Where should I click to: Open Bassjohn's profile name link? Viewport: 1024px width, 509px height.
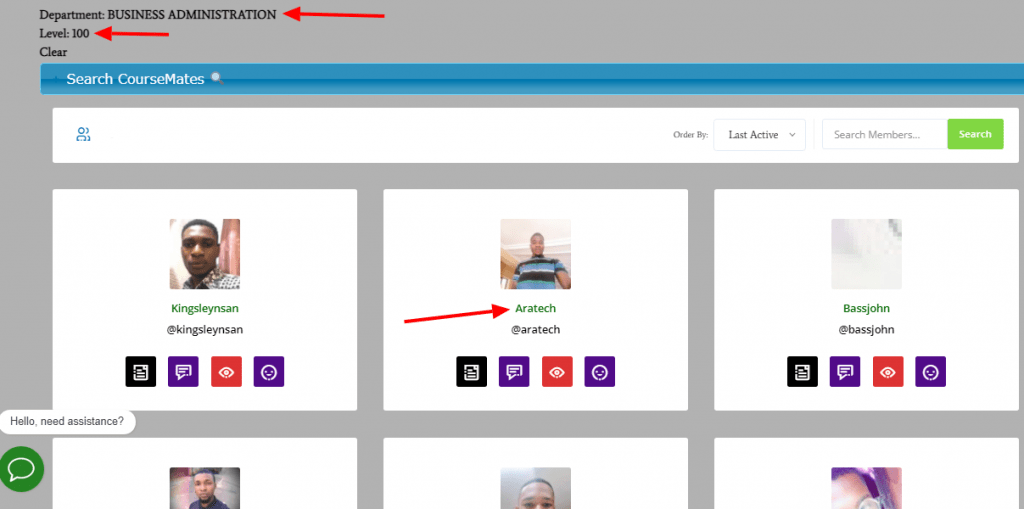[866, 308]
